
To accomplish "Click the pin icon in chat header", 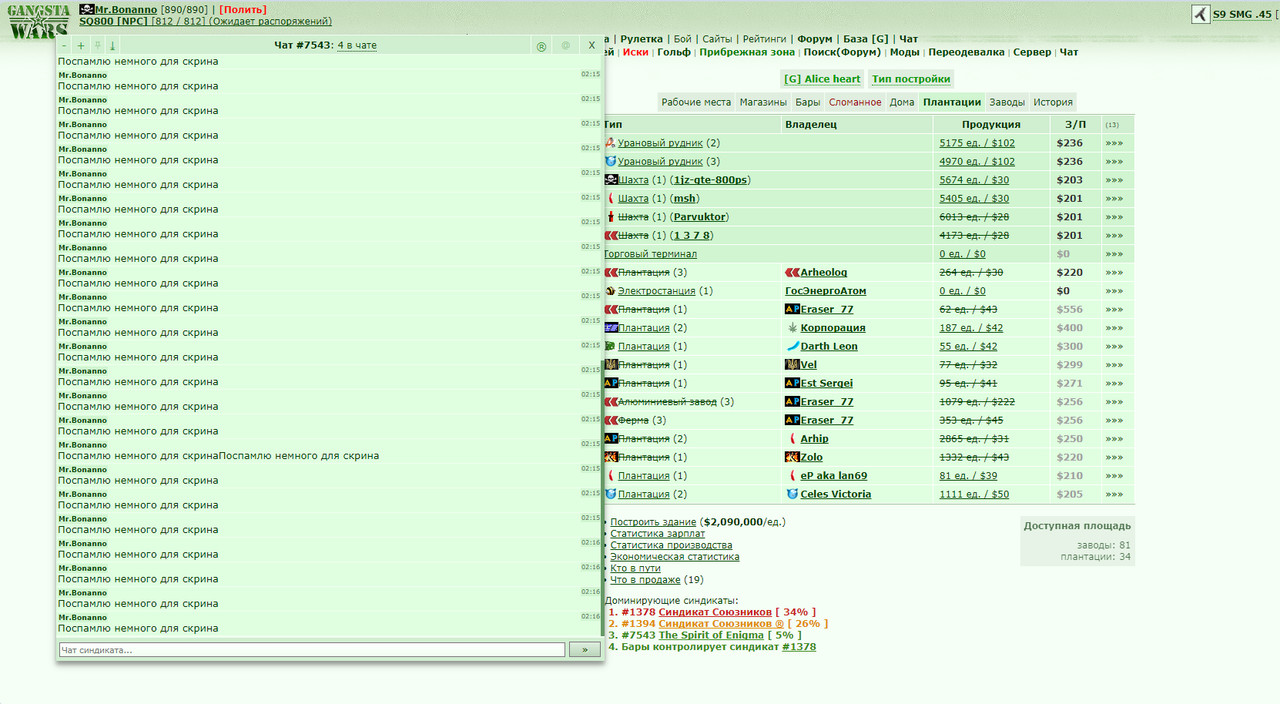I will coord(97,46).
